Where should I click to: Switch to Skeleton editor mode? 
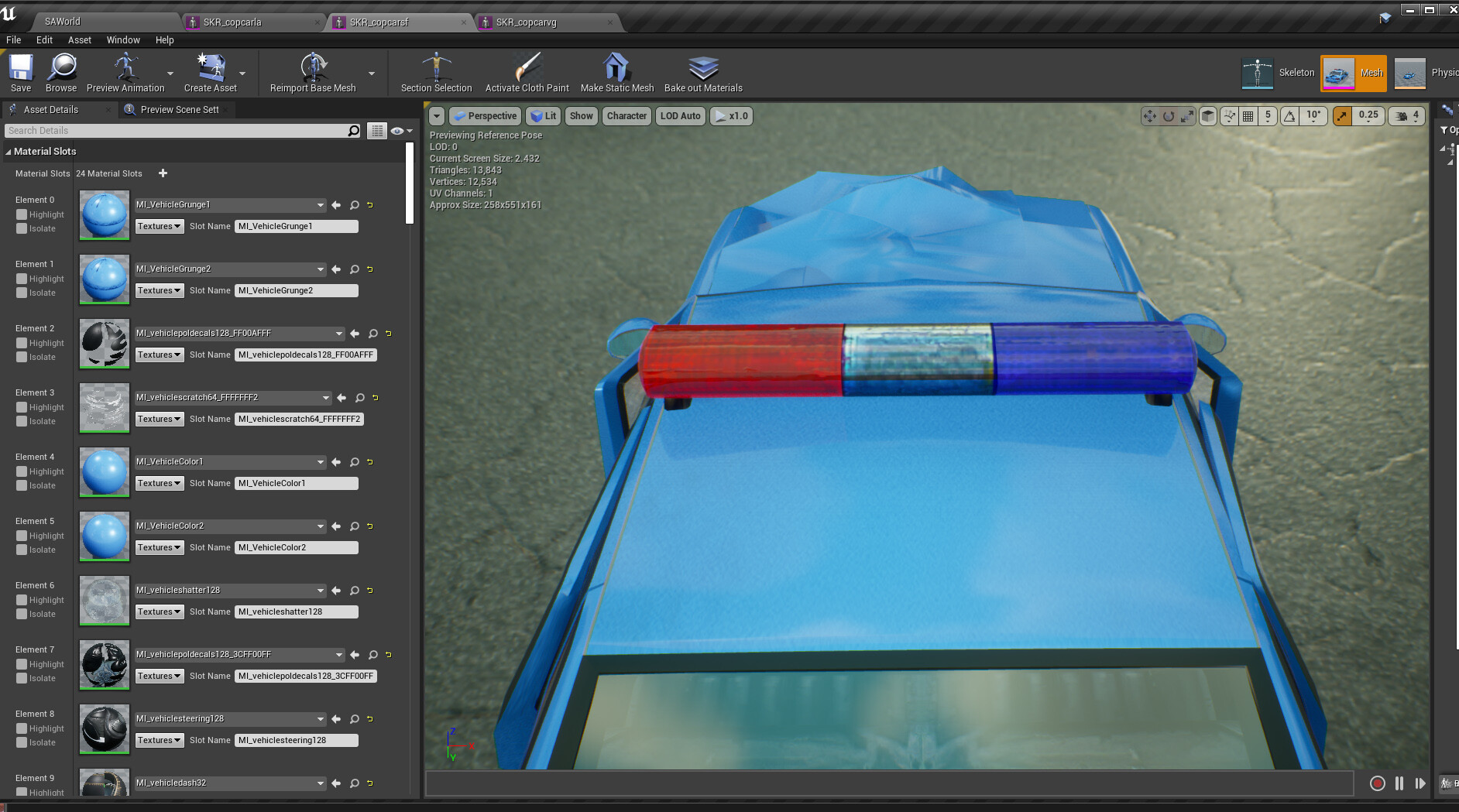click(x=1278, y=73)
